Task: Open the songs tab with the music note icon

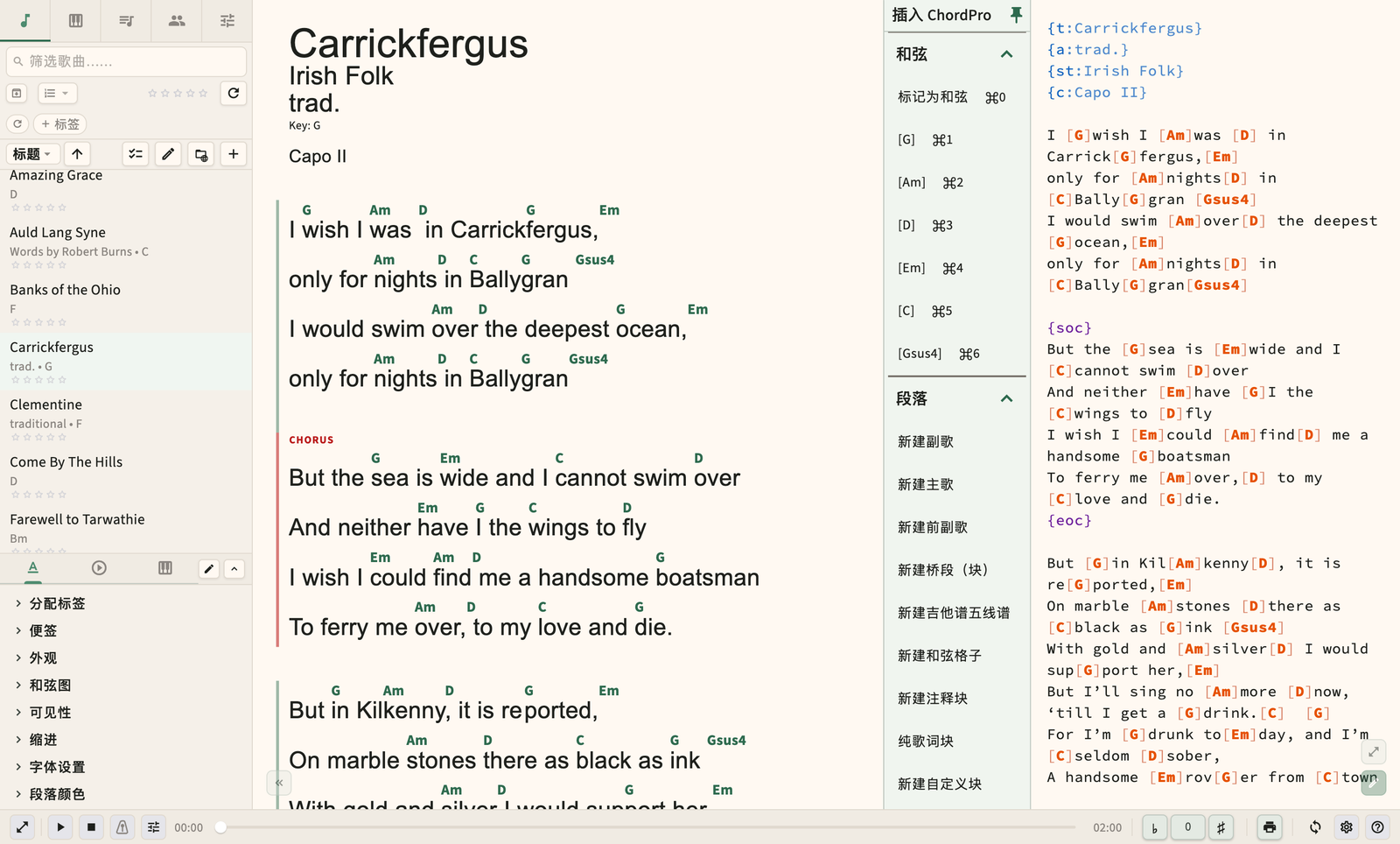Action: (x=25, y=20)
